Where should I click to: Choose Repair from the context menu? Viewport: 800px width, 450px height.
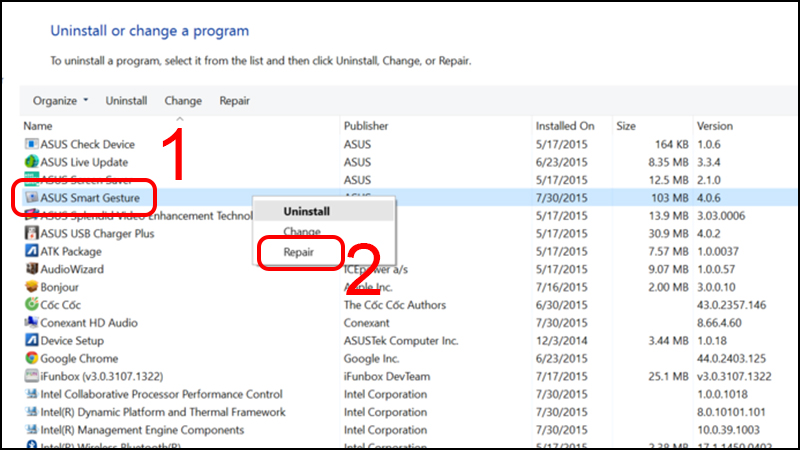[x=298, y=252]
